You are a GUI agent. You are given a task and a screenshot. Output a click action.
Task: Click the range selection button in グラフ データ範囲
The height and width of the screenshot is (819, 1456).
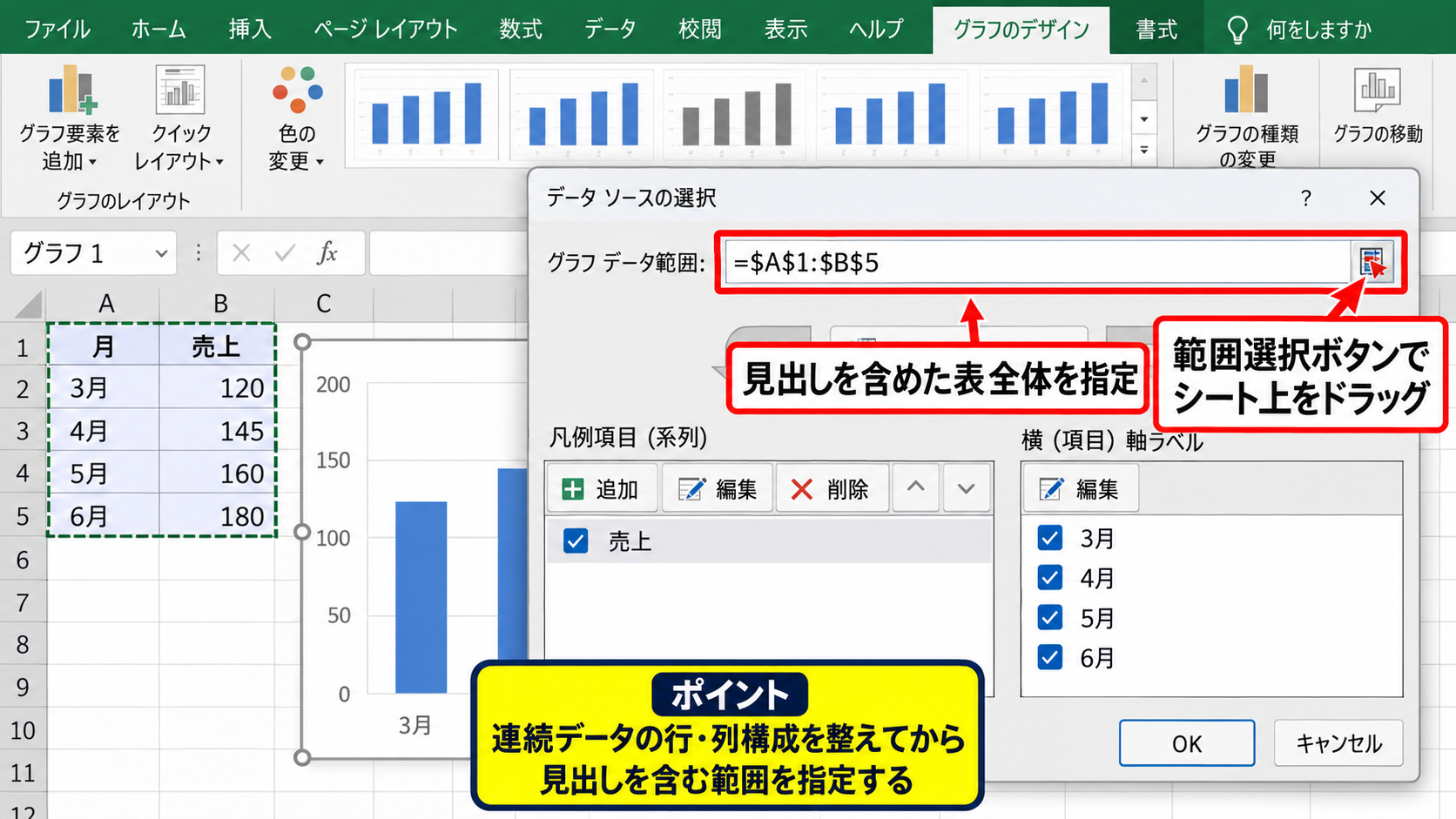(1372, 262)
